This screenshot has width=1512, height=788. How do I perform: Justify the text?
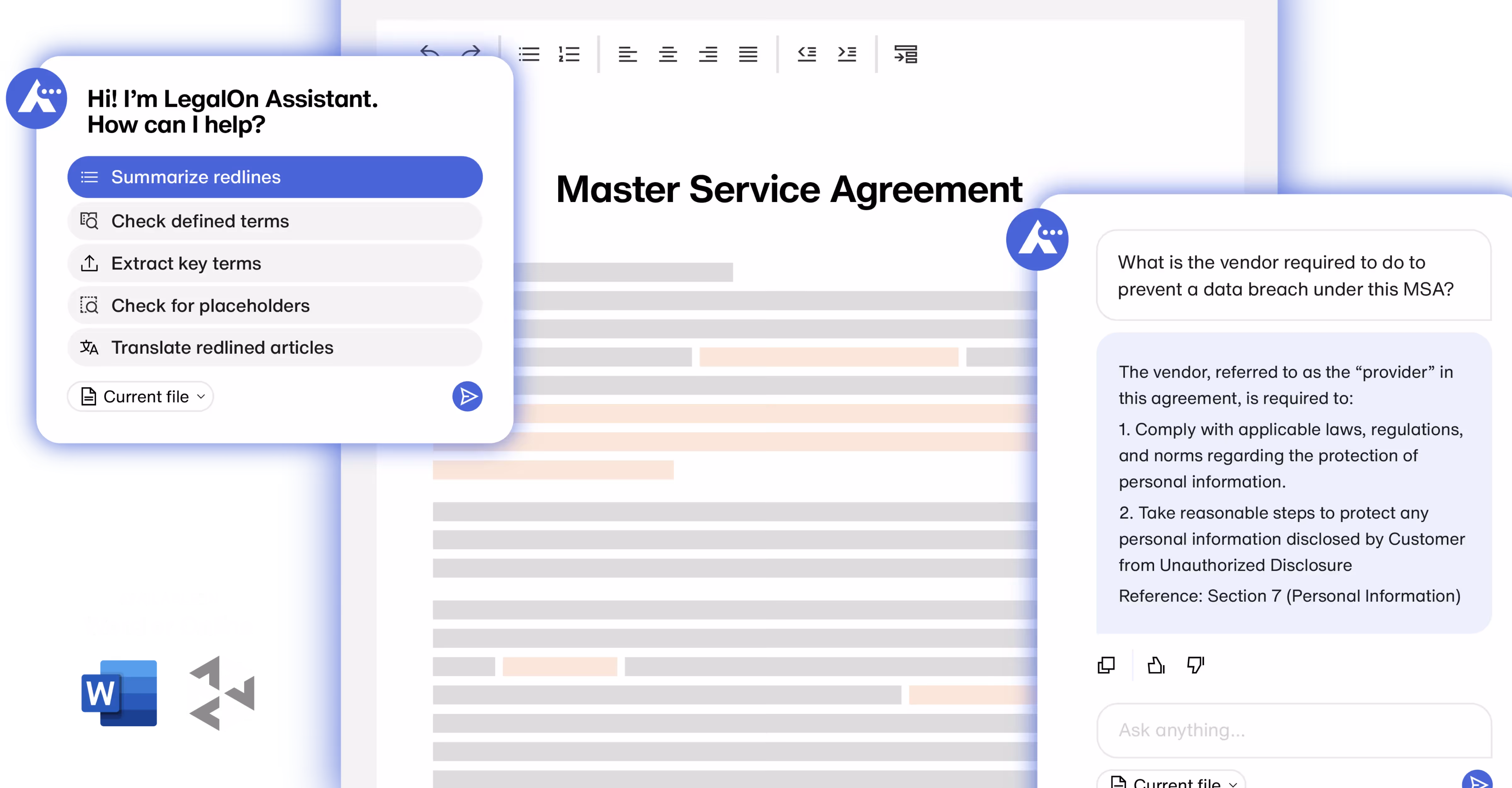[x=748, y=54]
